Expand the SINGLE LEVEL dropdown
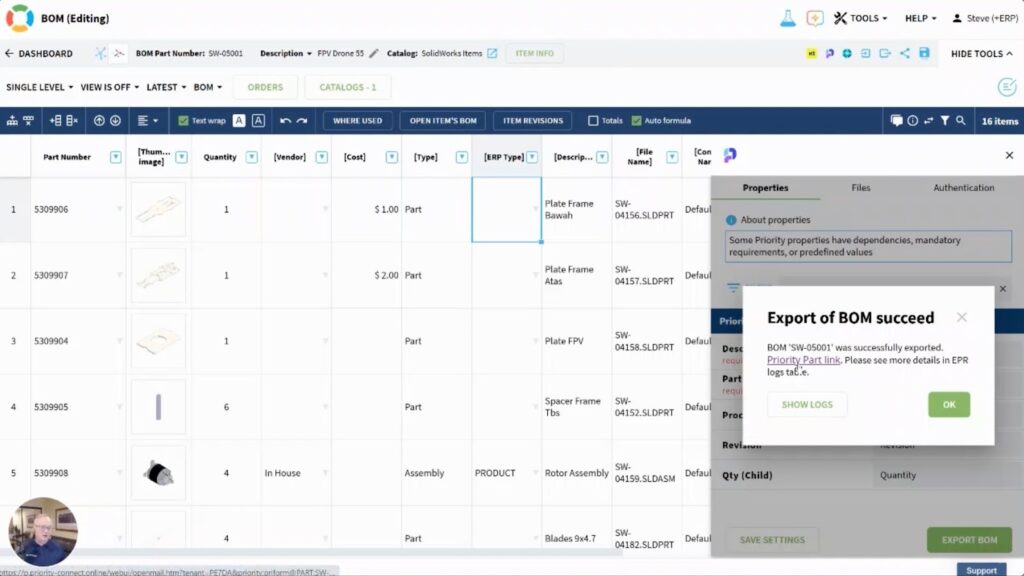 coord(40,87)
